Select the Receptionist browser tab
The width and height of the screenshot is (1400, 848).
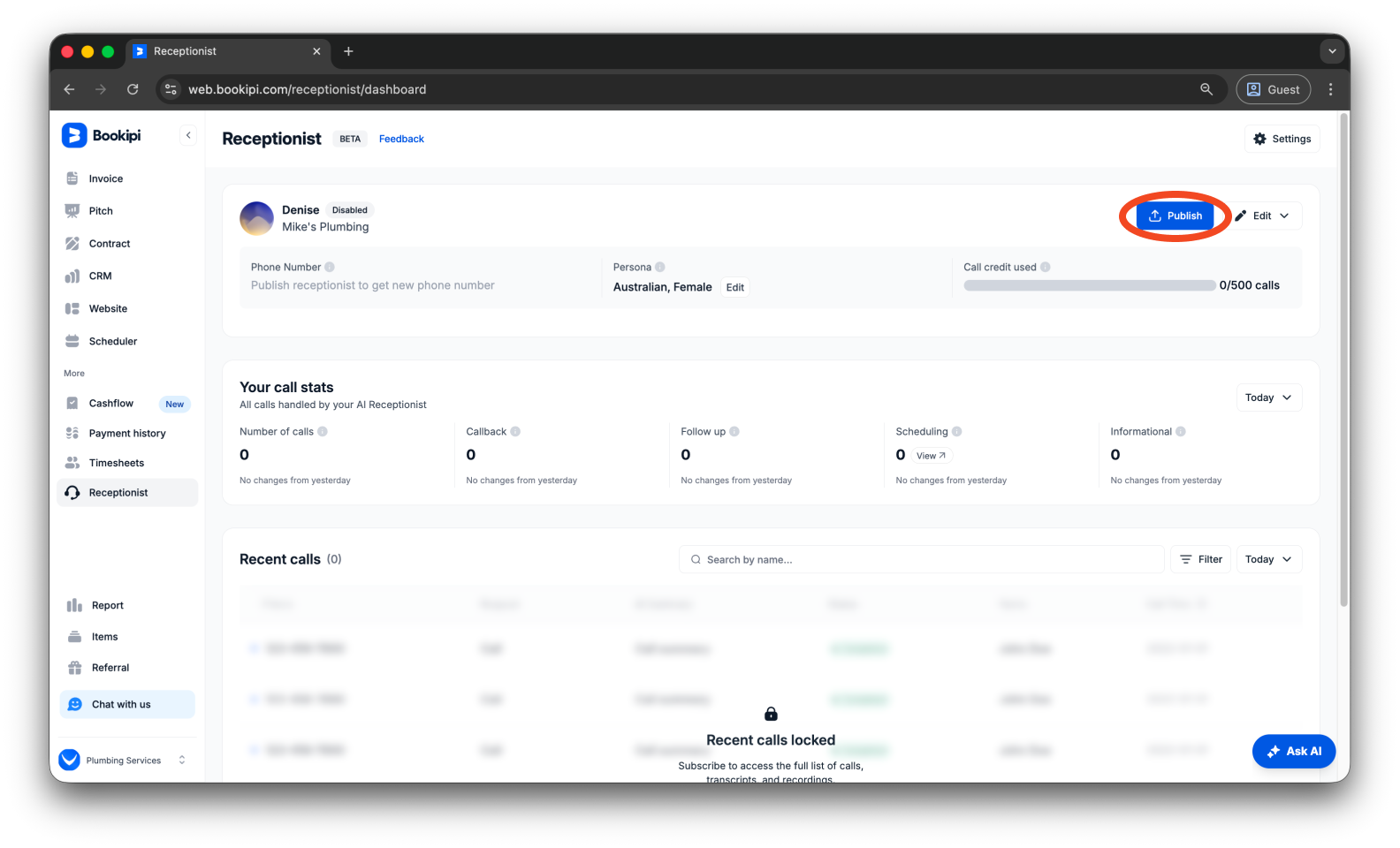(x=228, y=51)
